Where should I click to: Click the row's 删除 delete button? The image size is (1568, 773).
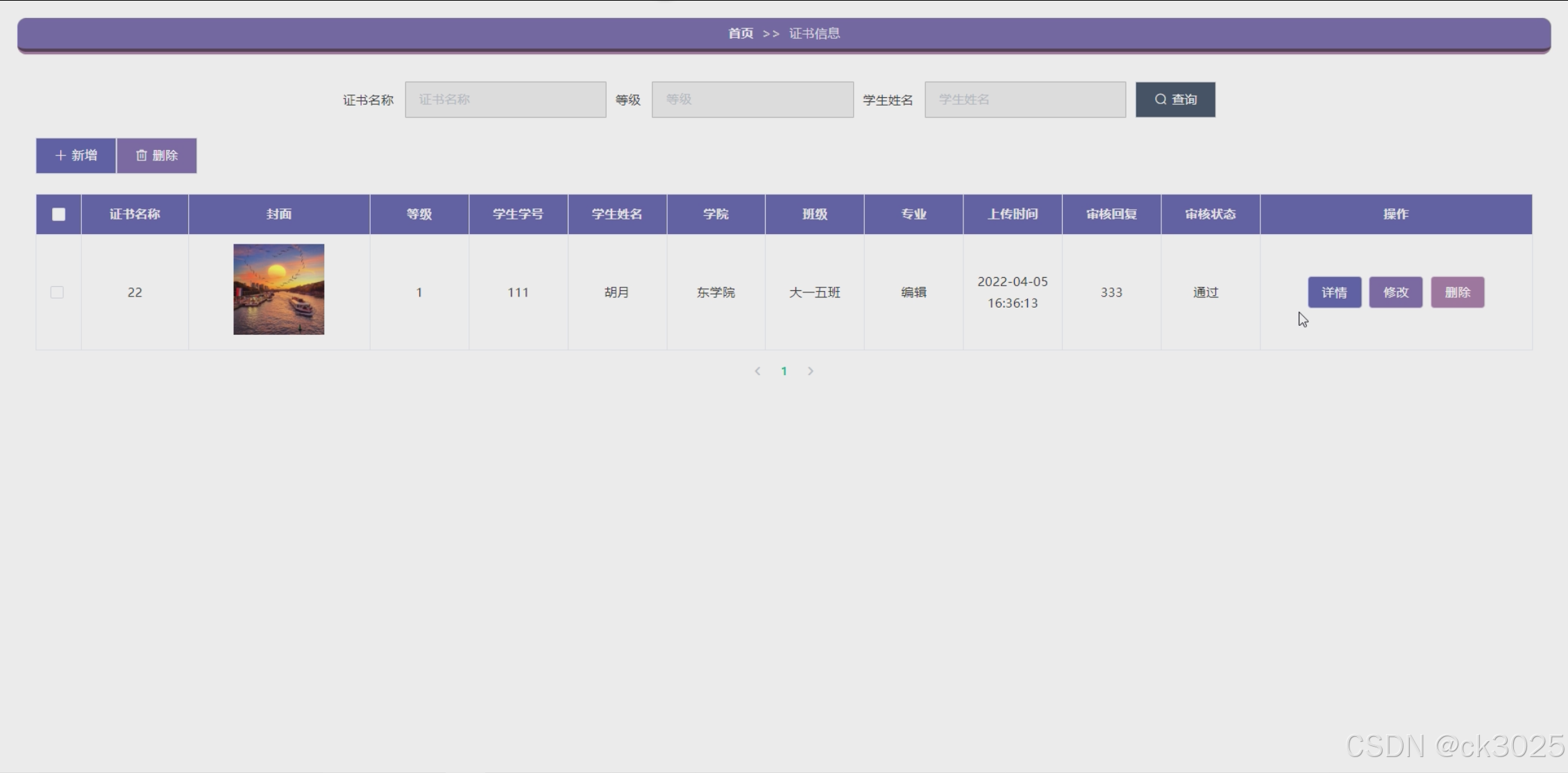(1457, 292)
